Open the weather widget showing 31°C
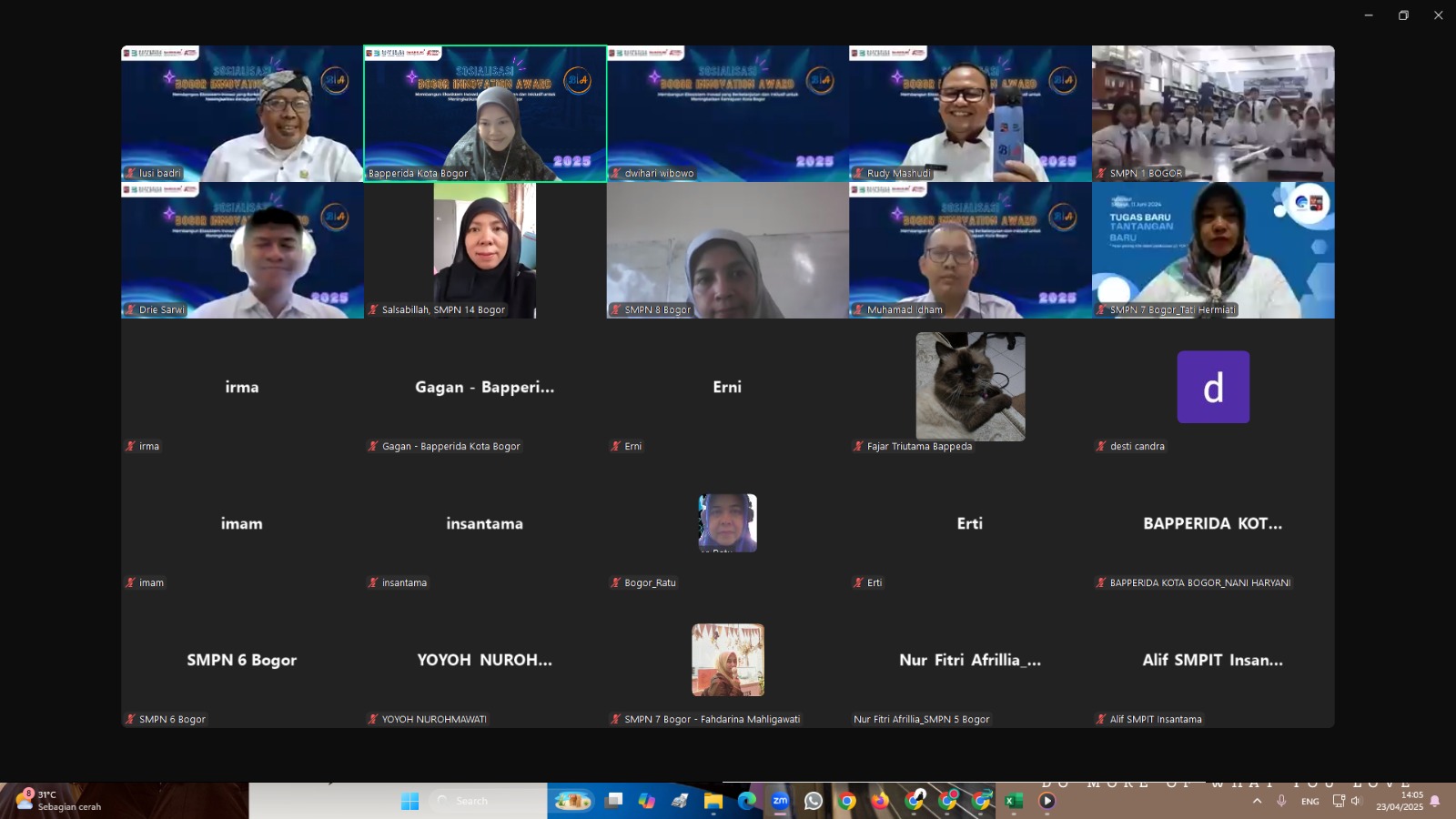 tap(60, 801)
